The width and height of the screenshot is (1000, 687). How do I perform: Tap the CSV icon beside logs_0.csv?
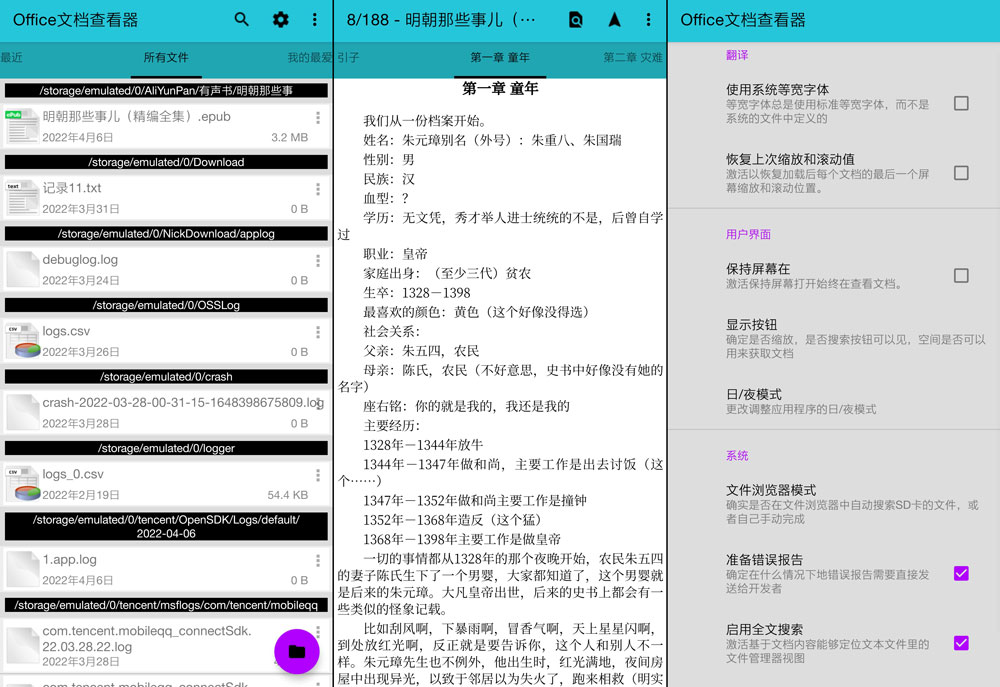[x=22, y=484]
